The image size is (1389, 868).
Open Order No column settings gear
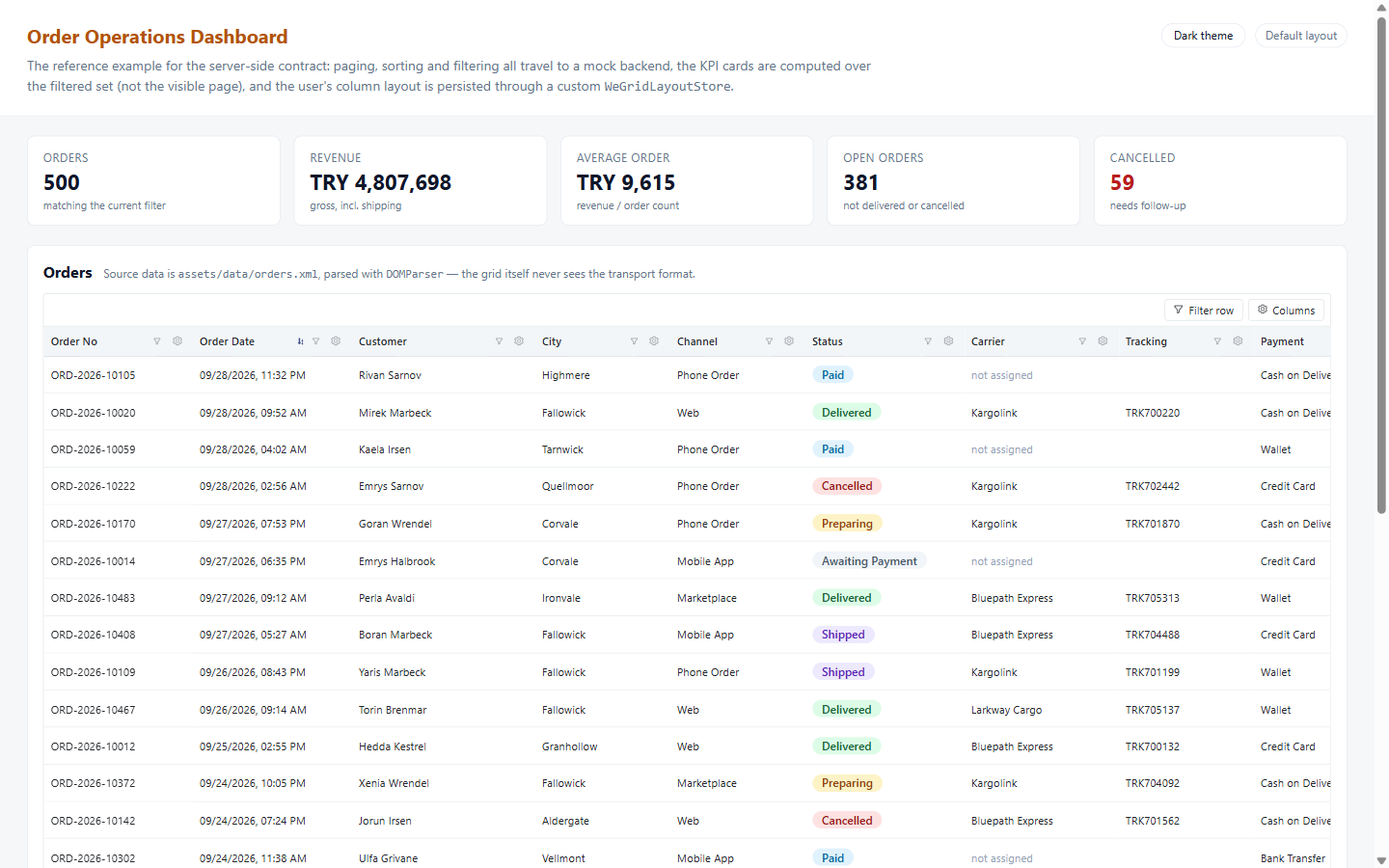177,341
